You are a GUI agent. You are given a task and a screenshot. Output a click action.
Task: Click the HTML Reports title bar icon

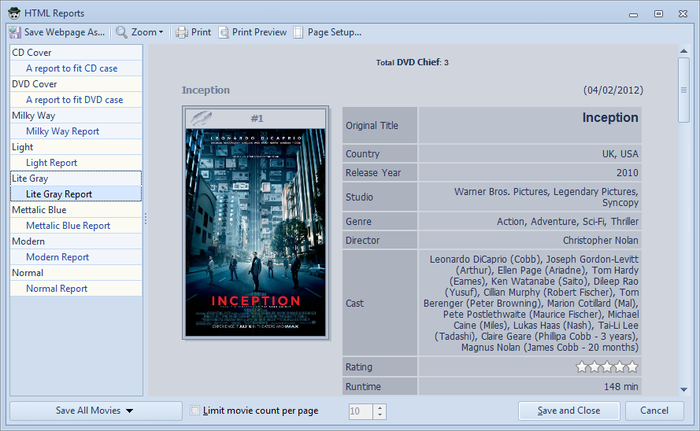(12, 12)
